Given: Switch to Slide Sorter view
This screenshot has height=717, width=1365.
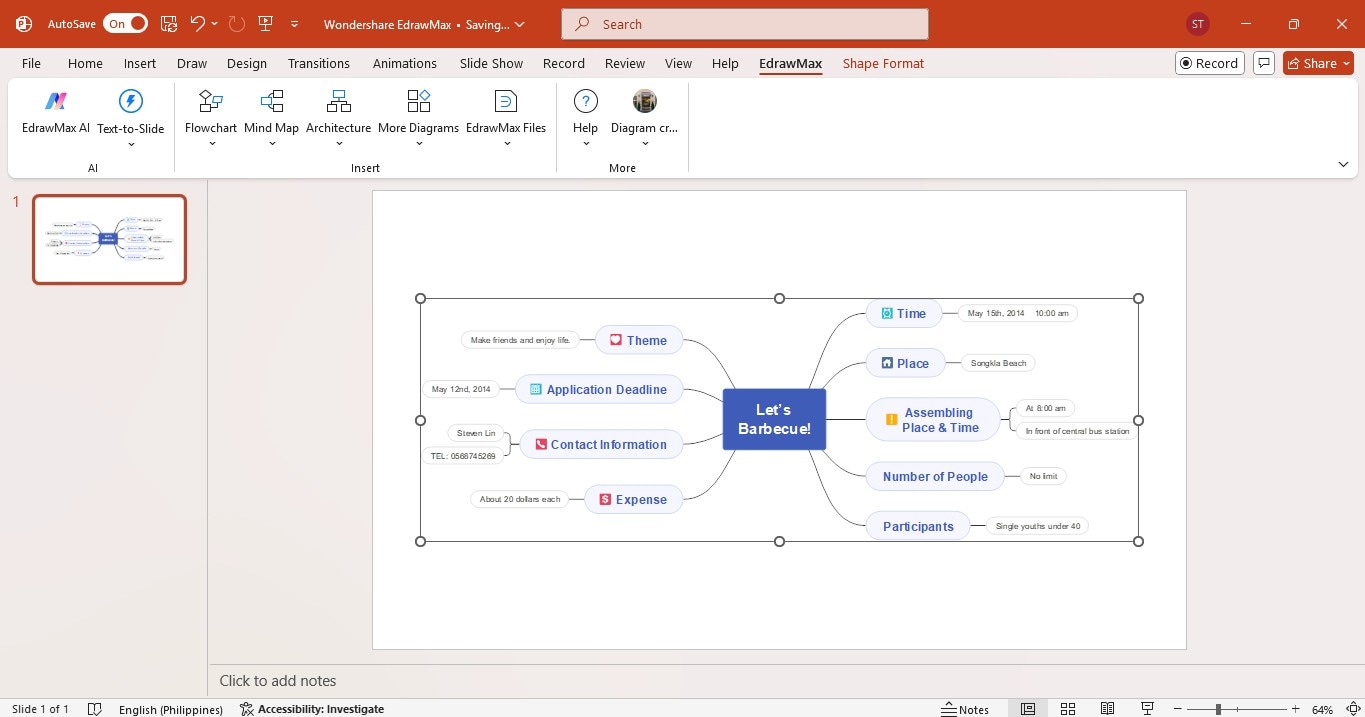Looking at the screenshot, I should coord(1068,709).
